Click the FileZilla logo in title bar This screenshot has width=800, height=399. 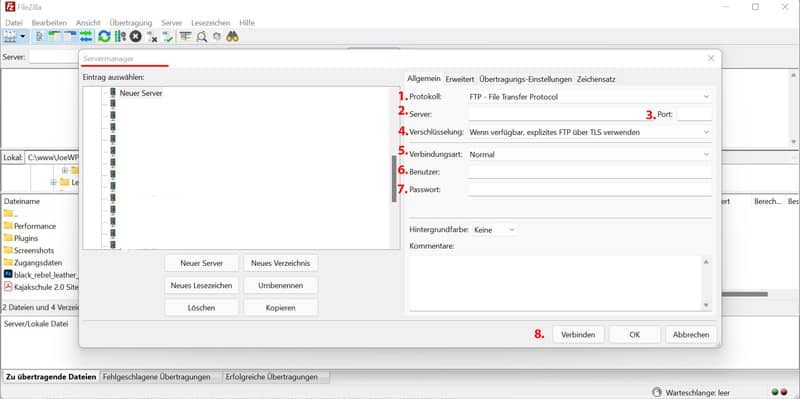click(x=9, y=7)
